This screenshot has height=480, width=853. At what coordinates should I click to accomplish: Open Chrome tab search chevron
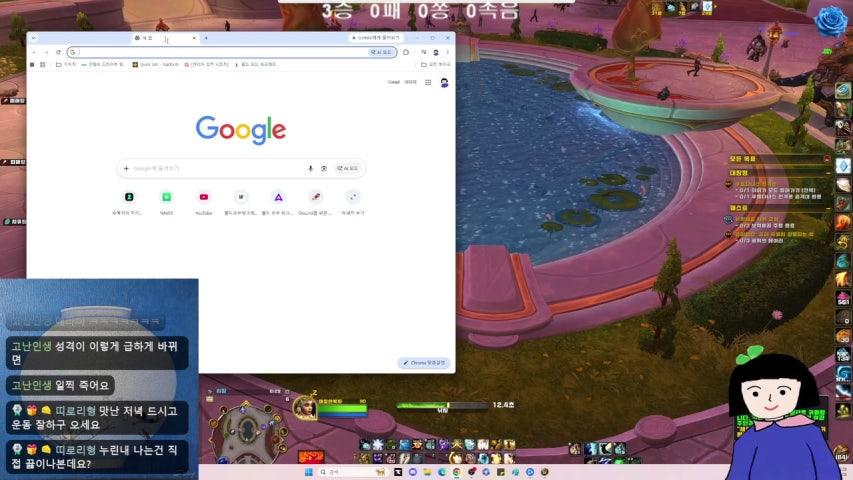coord(34,38)
